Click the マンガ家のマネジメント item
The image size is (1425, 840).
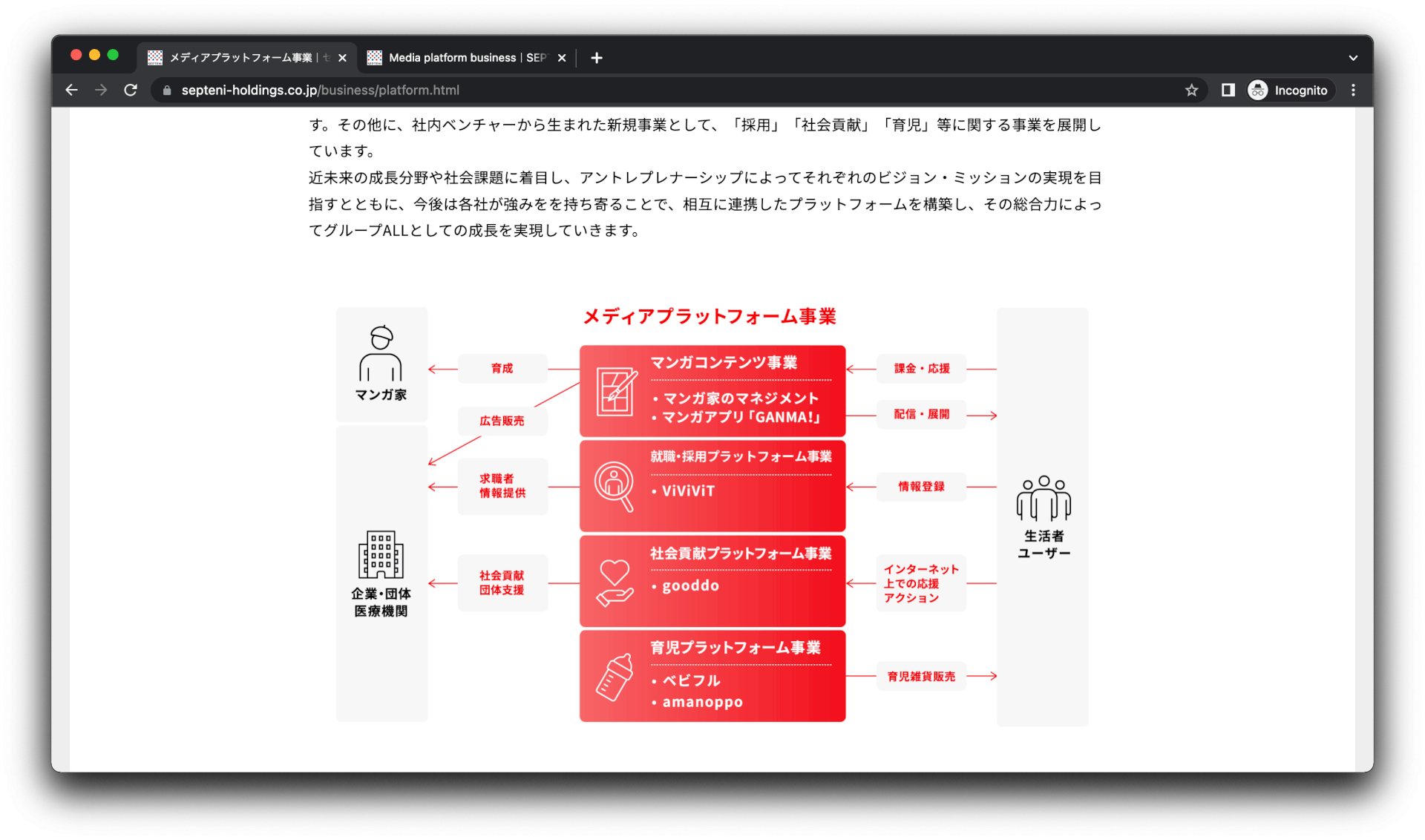tap(736, 398)
